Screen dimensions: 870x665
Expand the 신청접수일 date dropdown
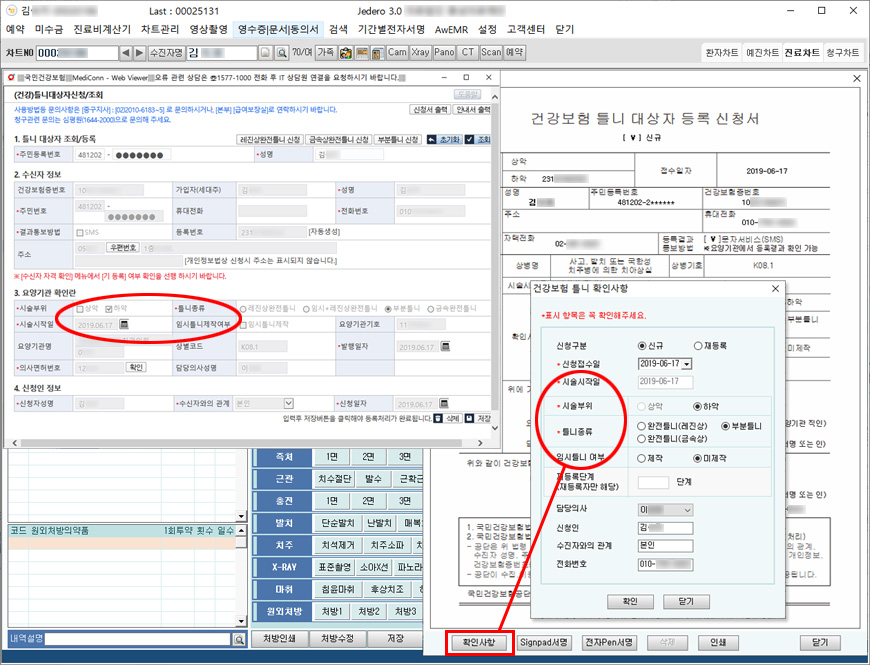687,363
